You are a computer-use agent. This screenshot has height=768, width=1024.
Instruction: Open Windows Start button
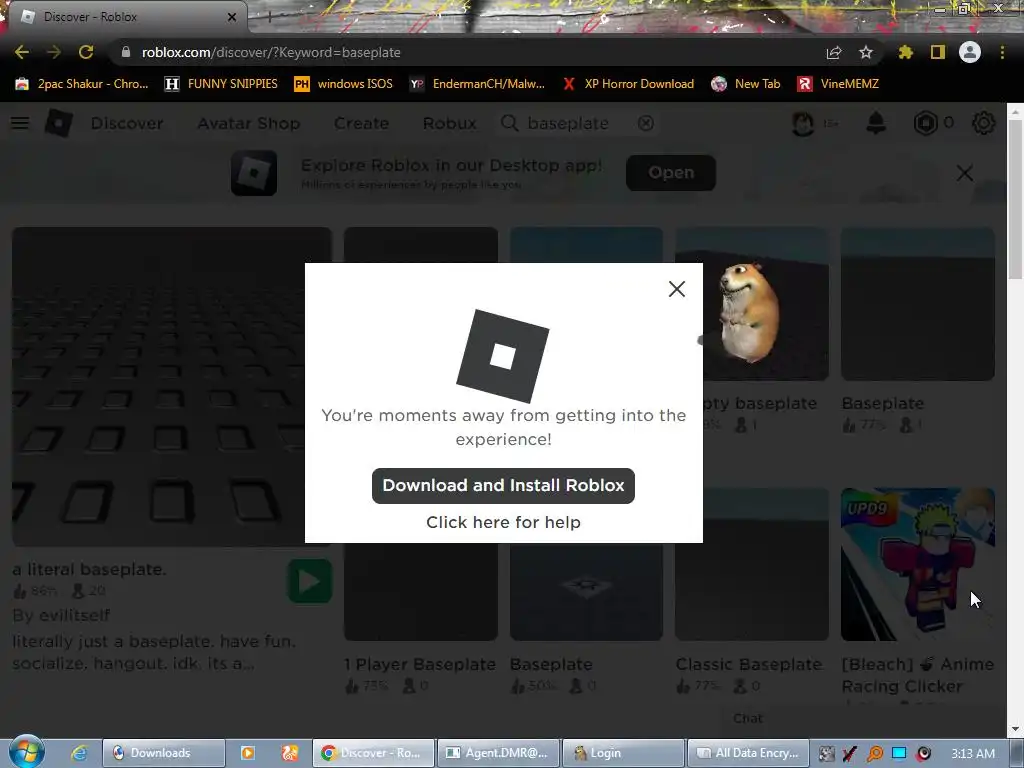(27, 752)
